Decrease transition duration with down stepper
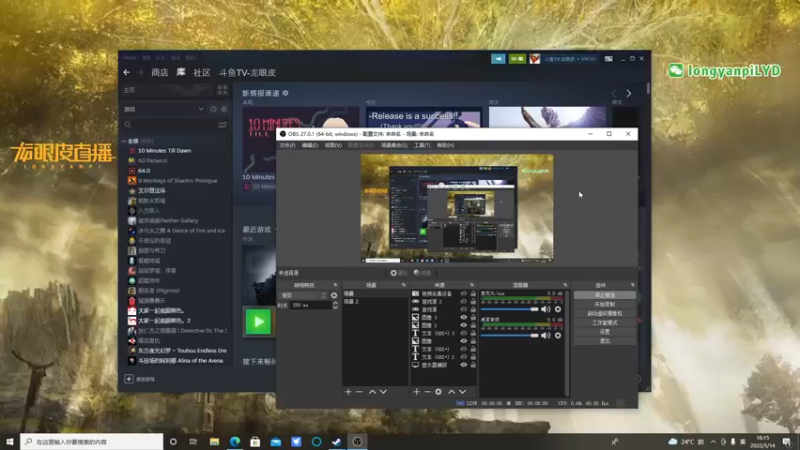800x450 pixels. click(x=335, y=307)
